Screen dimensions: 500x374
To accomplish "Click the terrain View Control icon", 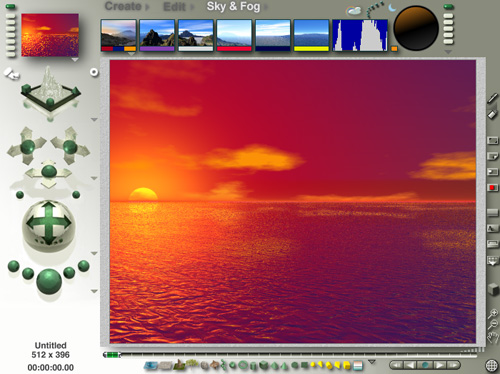I will [x=51, y=91].
